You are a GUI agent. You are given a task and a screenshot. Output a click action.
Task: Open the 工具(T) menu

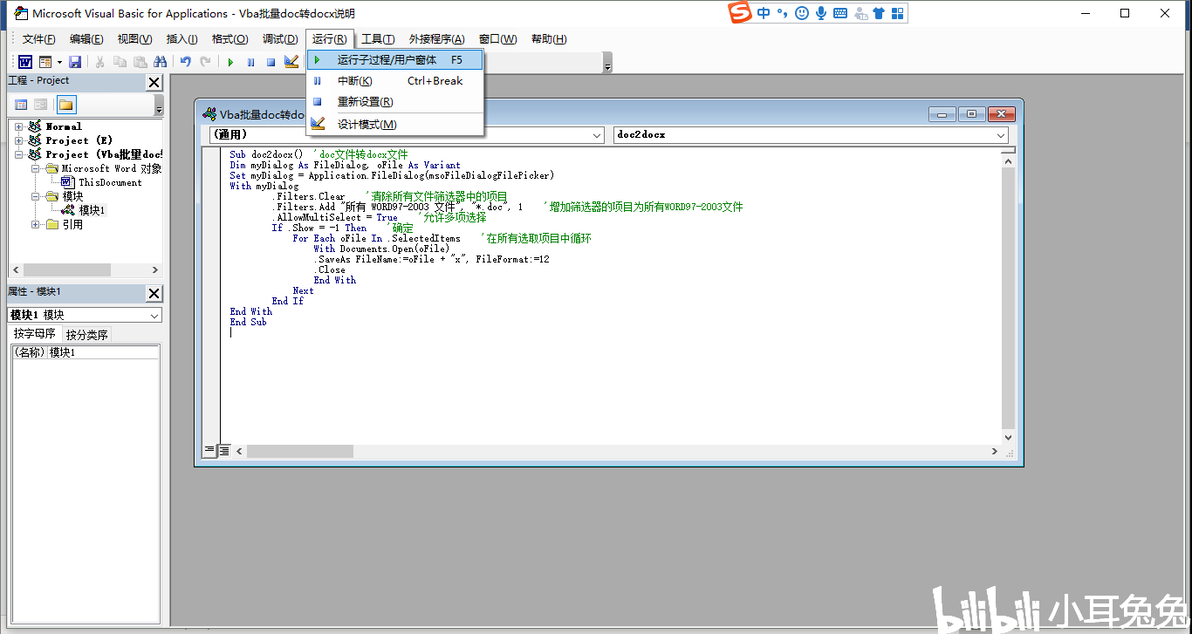(378, 40)
